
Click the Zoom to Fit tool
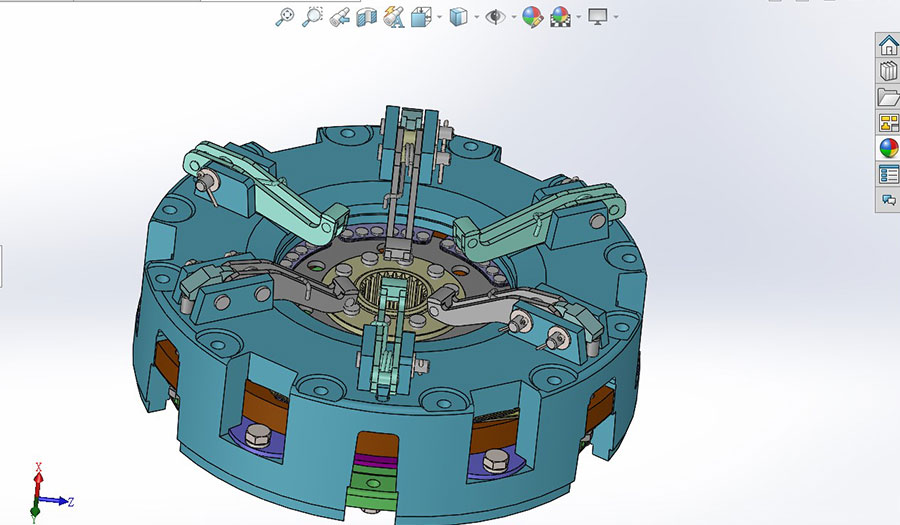[x=285, y=17]
